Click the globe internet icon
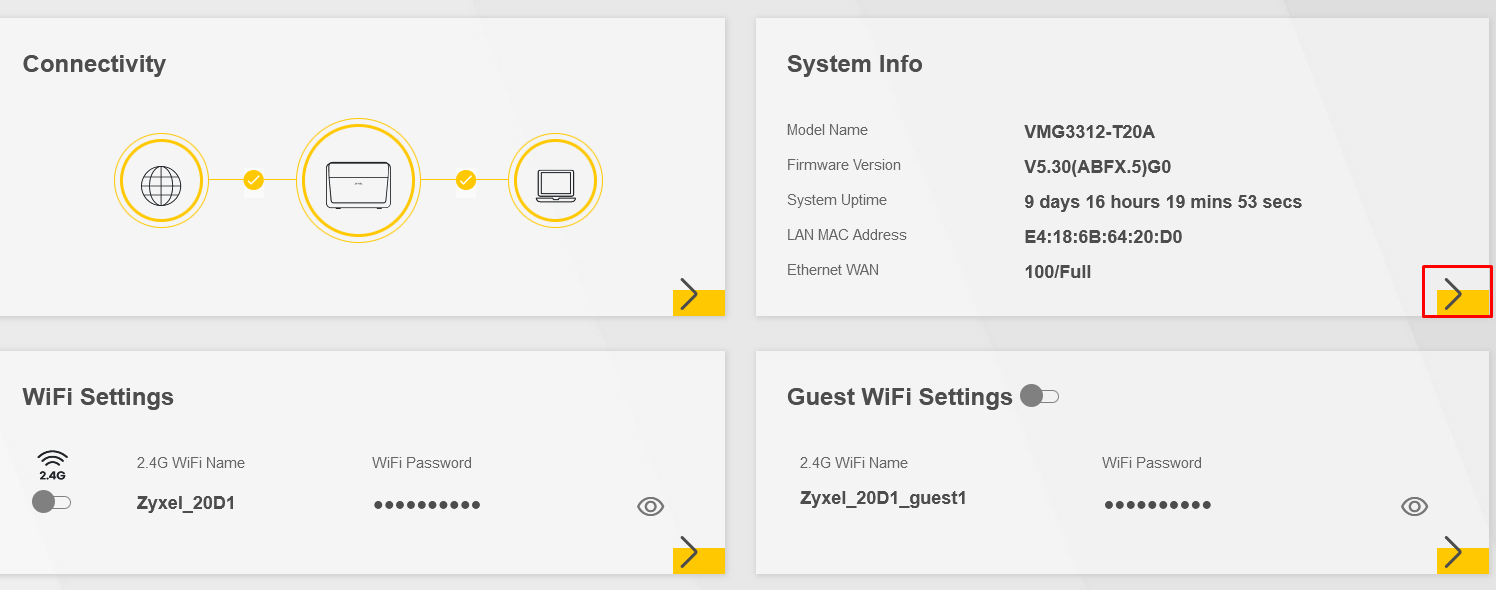 pos(161,181)
